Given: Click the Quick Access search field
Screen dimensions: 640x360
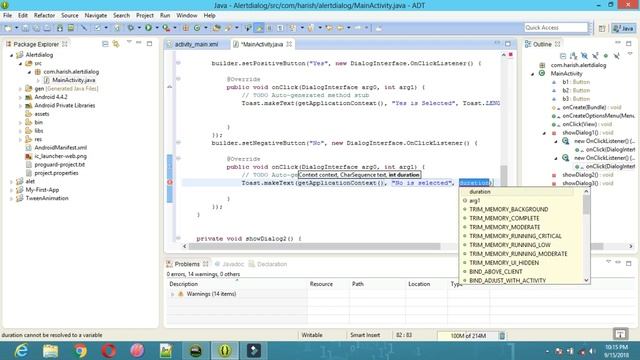Looking at the screenshot, I should pyautogui.click(x=556, y=28).
